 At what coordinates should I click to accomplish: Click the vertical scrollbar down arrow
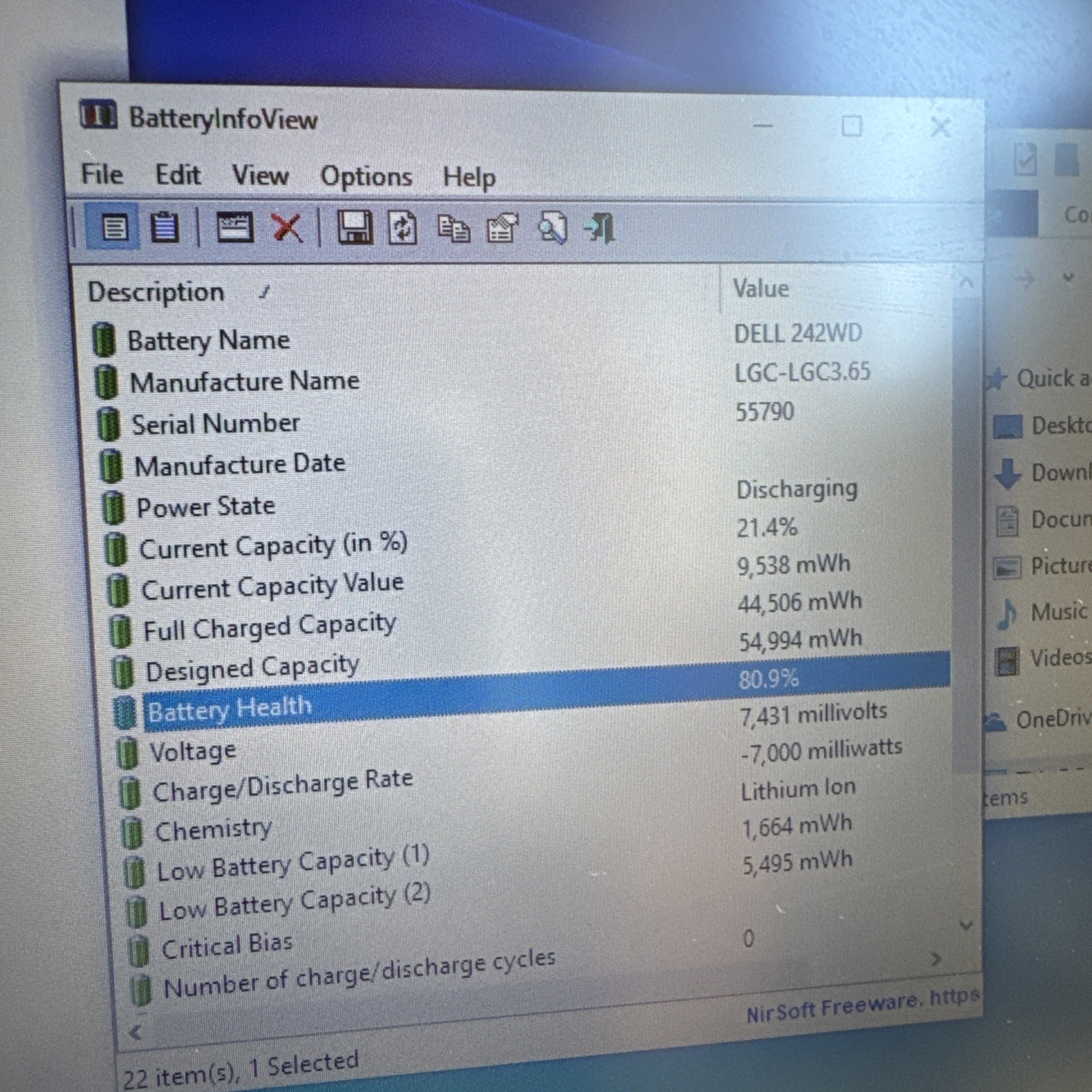[x=966, y=925]
